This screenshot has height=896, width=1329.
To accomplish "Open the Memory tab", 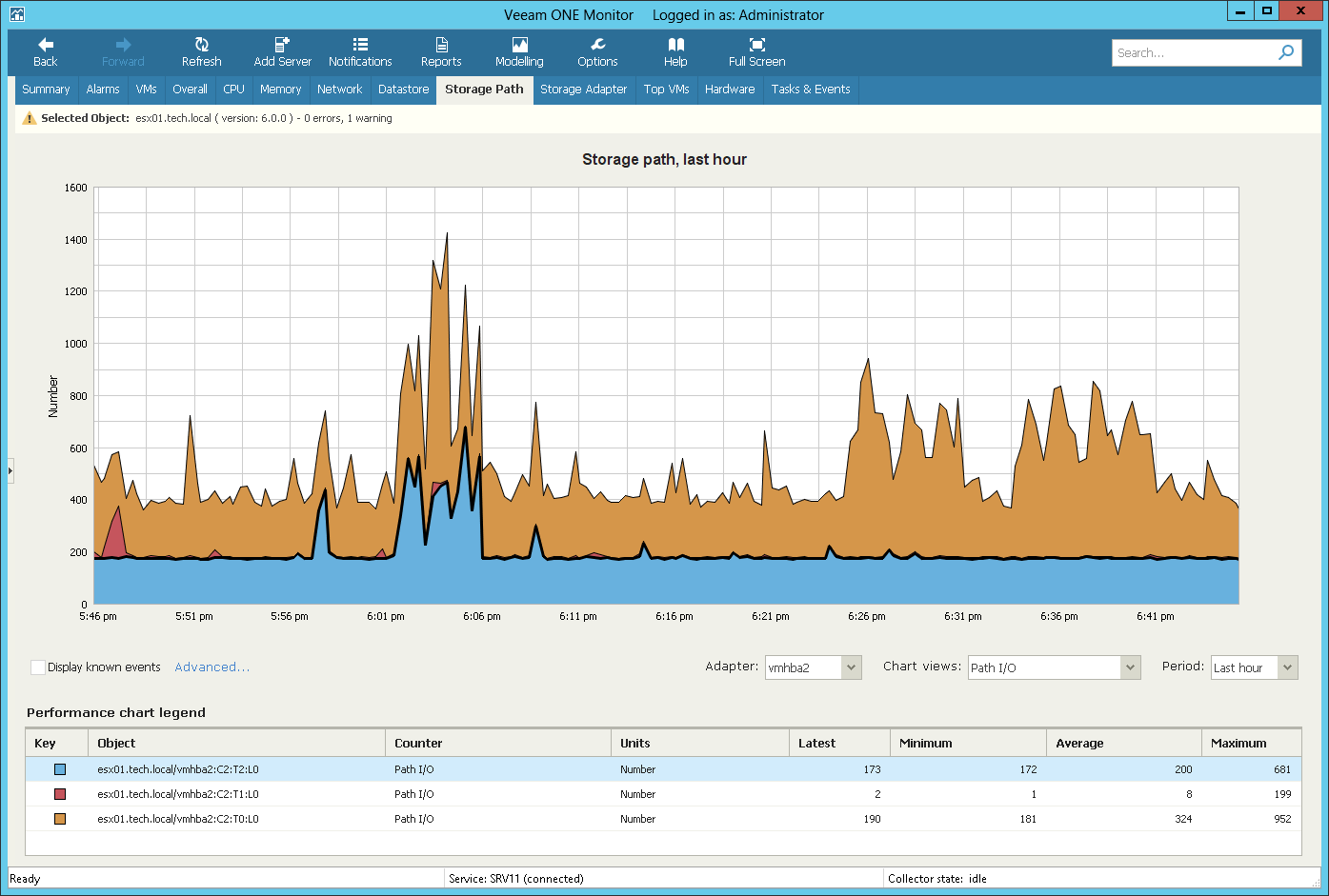I will [280, 90].
